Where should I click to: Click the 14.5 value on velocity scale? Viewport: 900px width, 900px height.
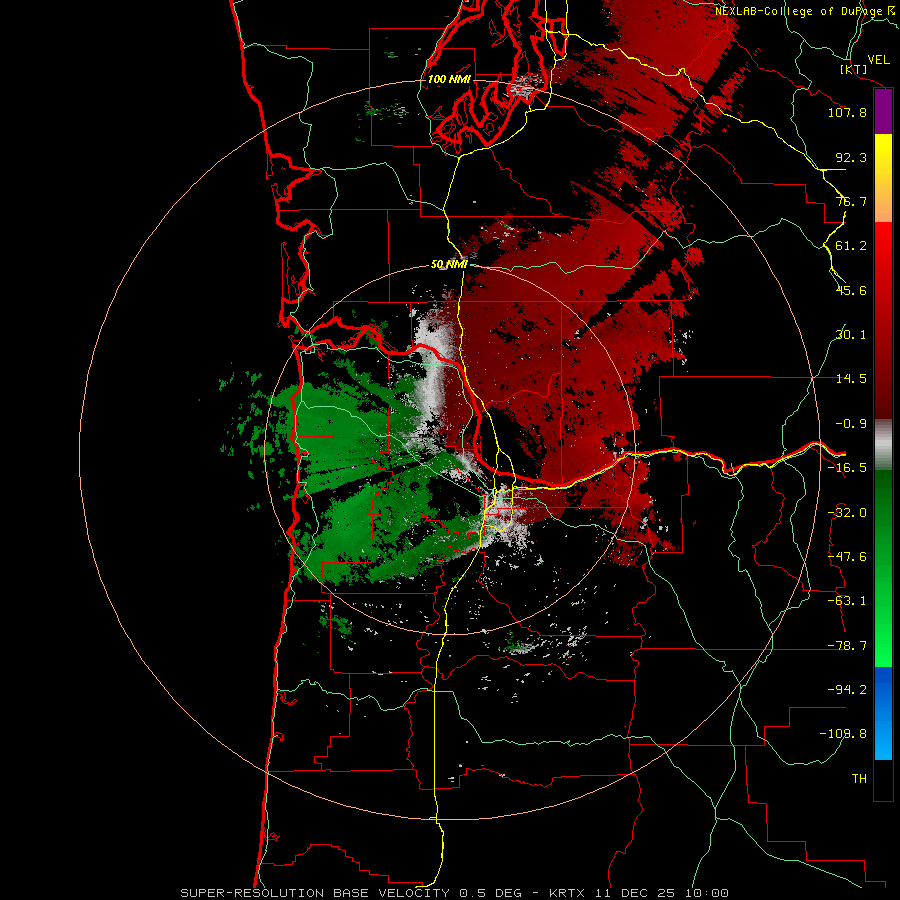[851, 379]
